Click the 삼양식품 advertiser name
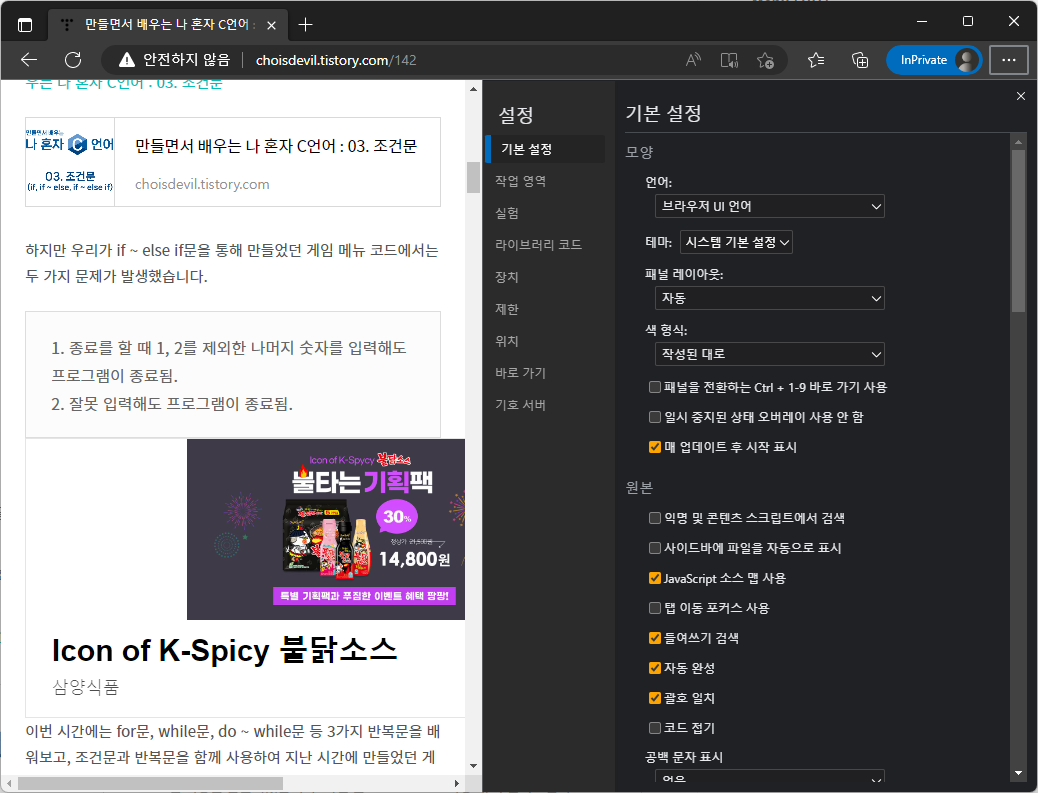This screenshot has width=1038, height=793. pyautogui.click(x=85, y=687)
